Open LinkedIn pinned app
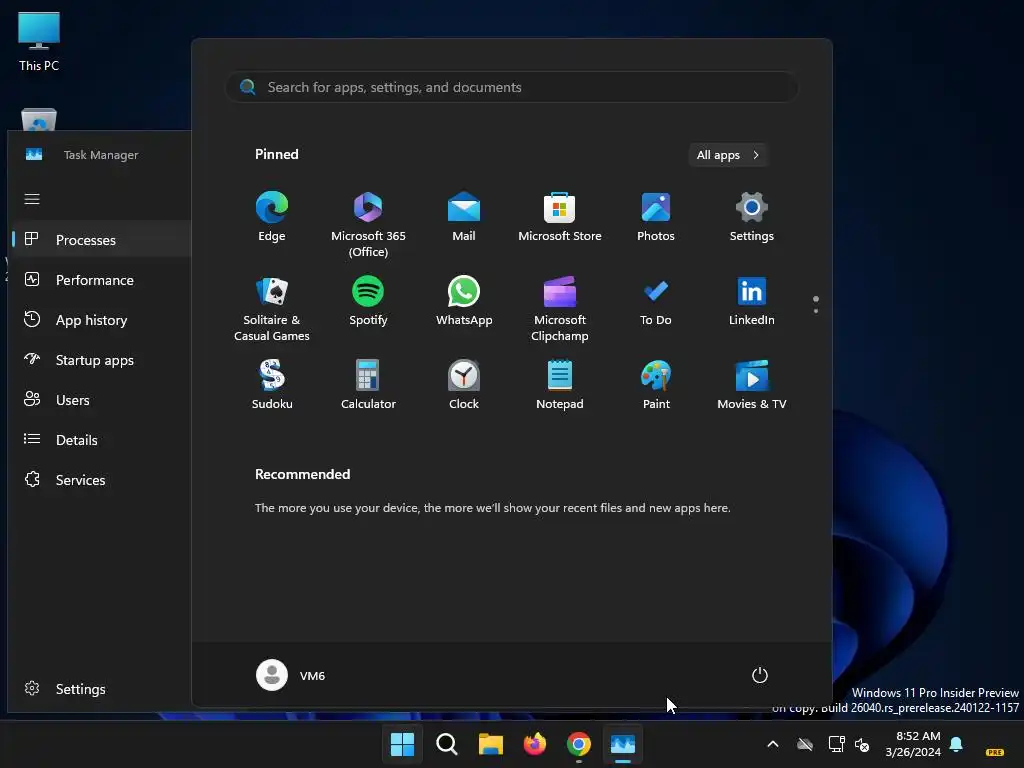This screenshot has height=768, width=1024. click(752, 301)
